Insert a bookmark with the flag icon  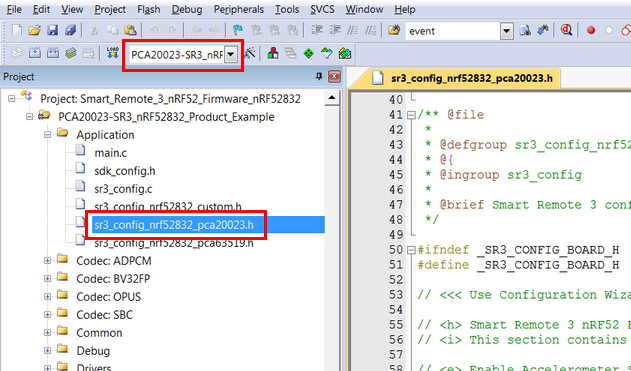click(238, 30)
